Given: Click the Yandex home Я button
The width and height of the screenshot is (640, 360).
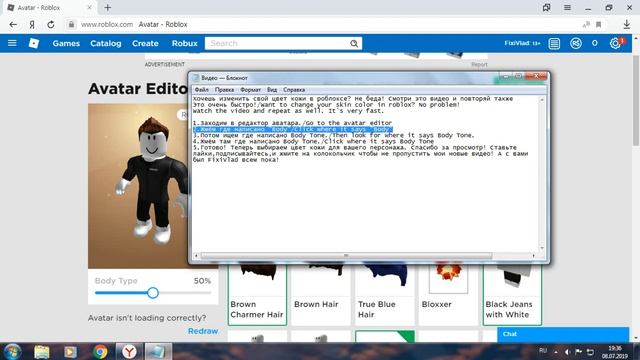Looking at the screenshot, I should click(32, 24).
